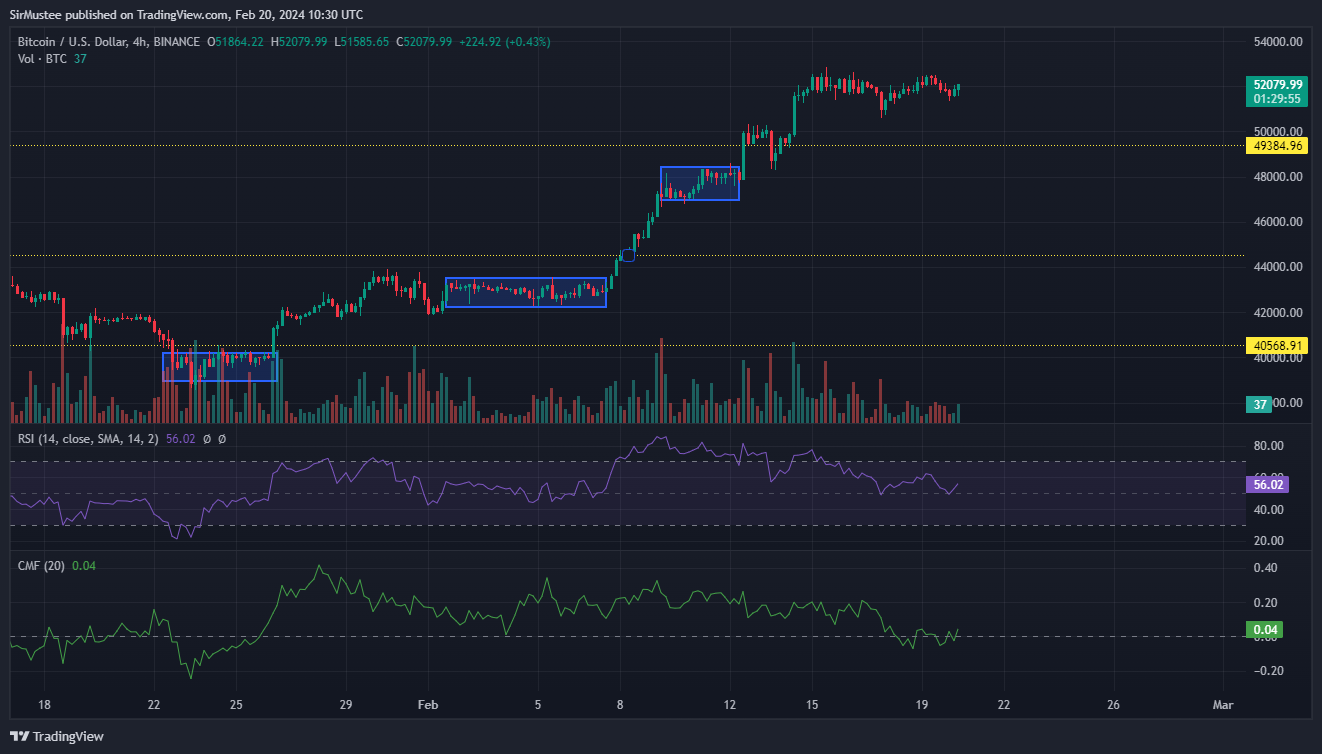The width and height of the screenshot is (1322, 754).
Task: Click the SirMustee published on TradingView.com header
Action: (x=186, y=14)
